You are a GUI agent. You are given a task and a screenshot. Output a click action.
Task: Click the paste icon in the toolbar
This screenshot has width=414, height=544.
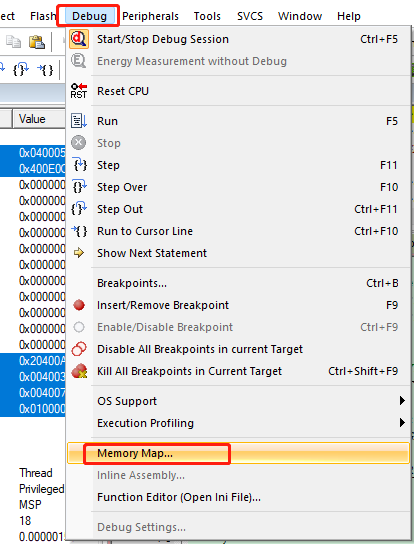click(36, 42)
